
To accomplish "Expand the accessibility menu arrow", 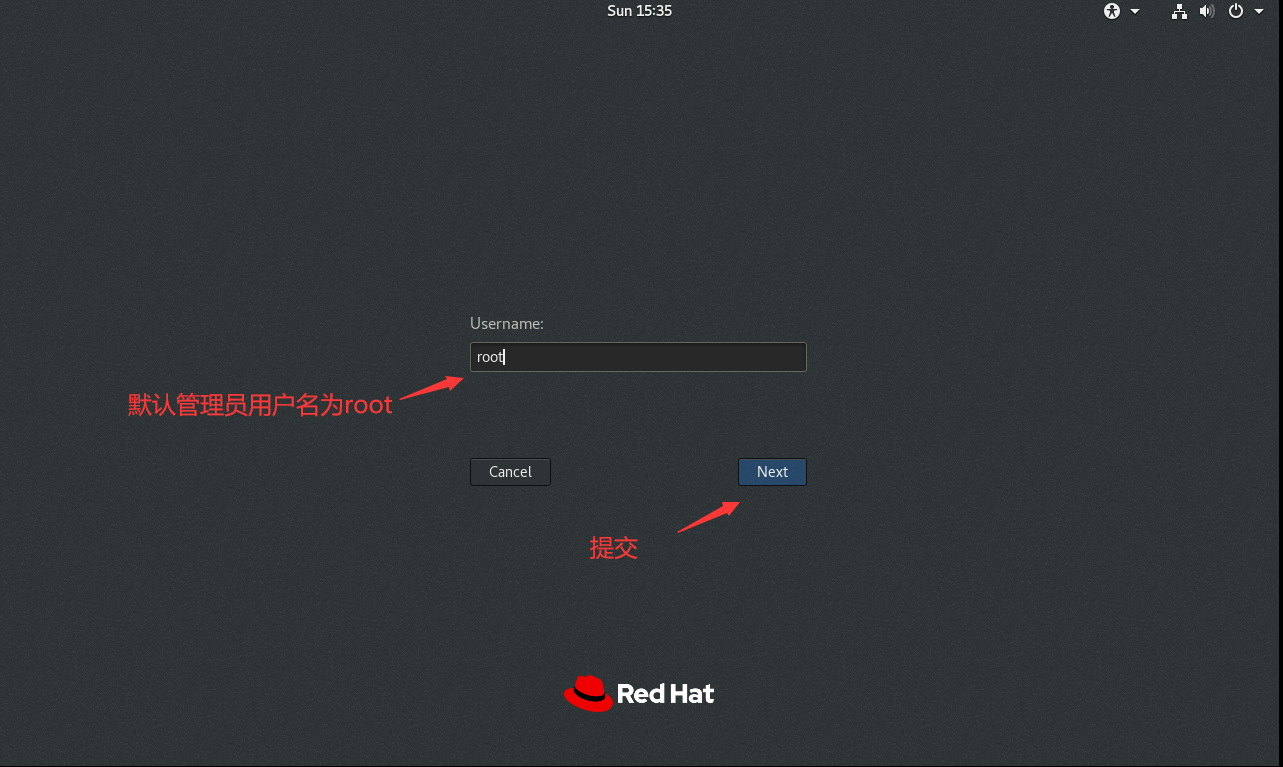I will [x=1135, y=12].
